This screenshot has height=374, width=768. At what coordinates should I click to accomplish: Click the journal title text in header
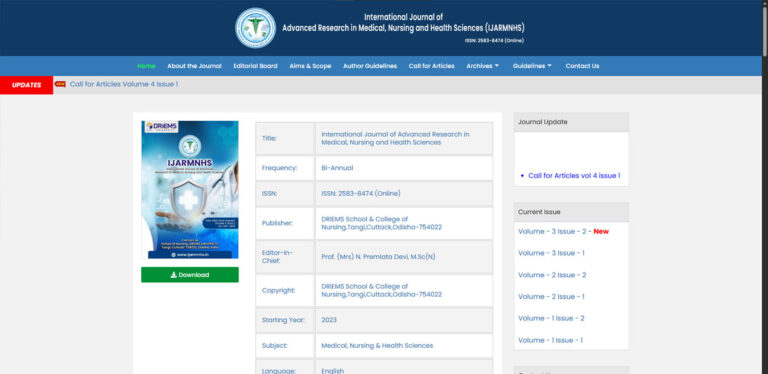point(403,23)
